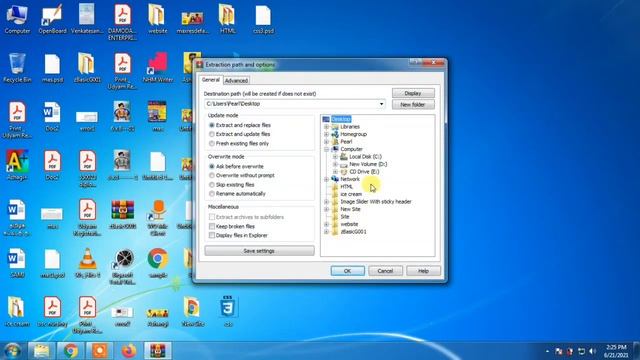Expand Image Slider With sticky header folder
The height and width of the screenshot is (360, 640).
coord(327,202)
